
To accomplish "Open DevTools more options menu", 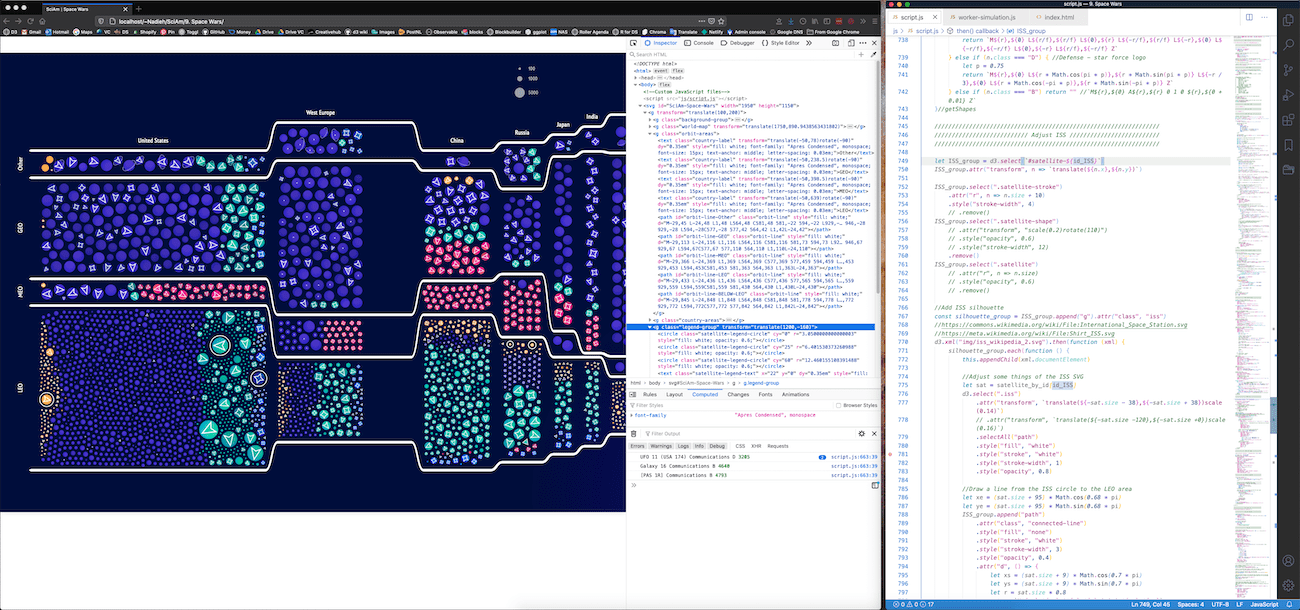I will 862,43.
